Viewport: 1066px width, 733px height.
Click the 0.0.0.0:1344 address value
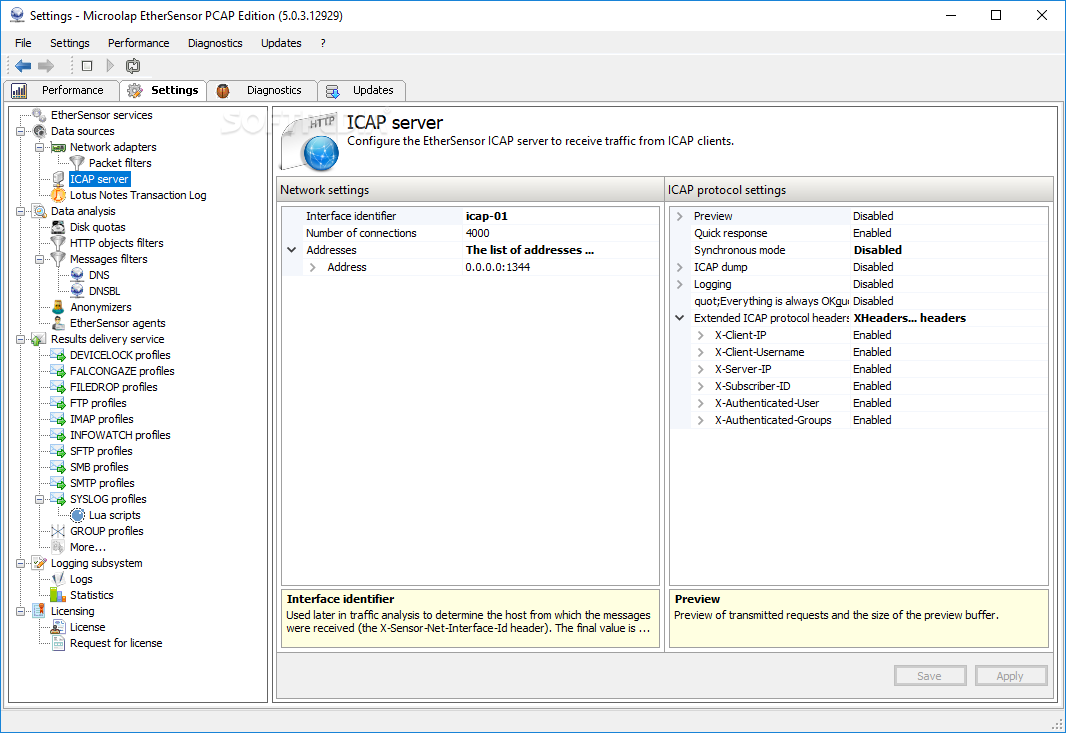(x=498, y=267)
